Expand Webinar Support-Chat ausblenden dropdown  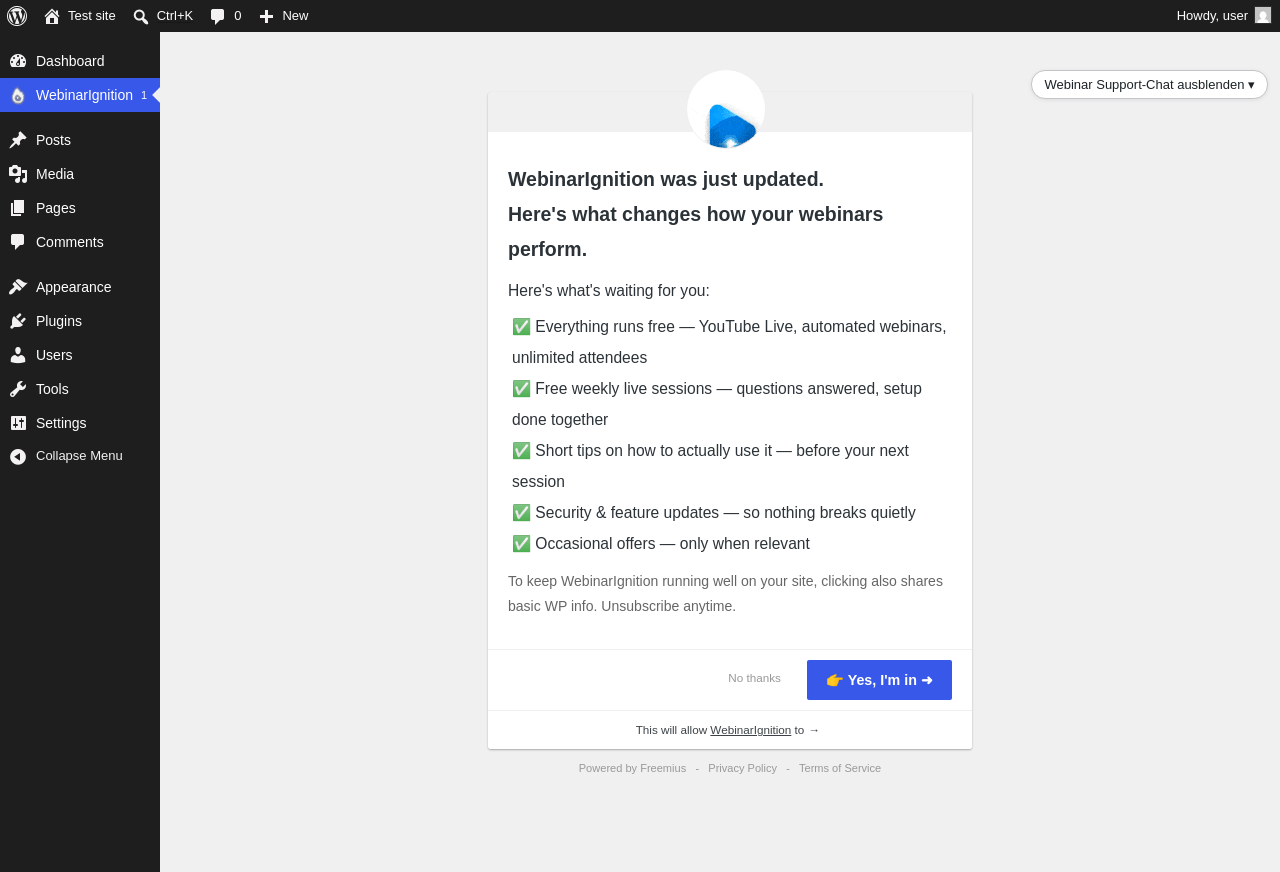(1149, 84)
